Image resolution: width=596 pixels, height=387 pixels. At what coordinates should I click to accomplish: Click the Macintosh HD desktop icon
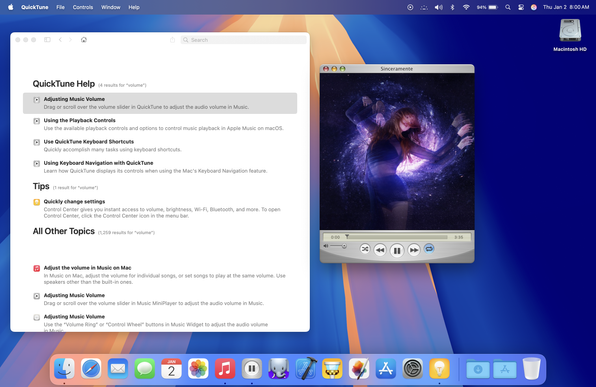pyautogui.click(x=570, y=35)
